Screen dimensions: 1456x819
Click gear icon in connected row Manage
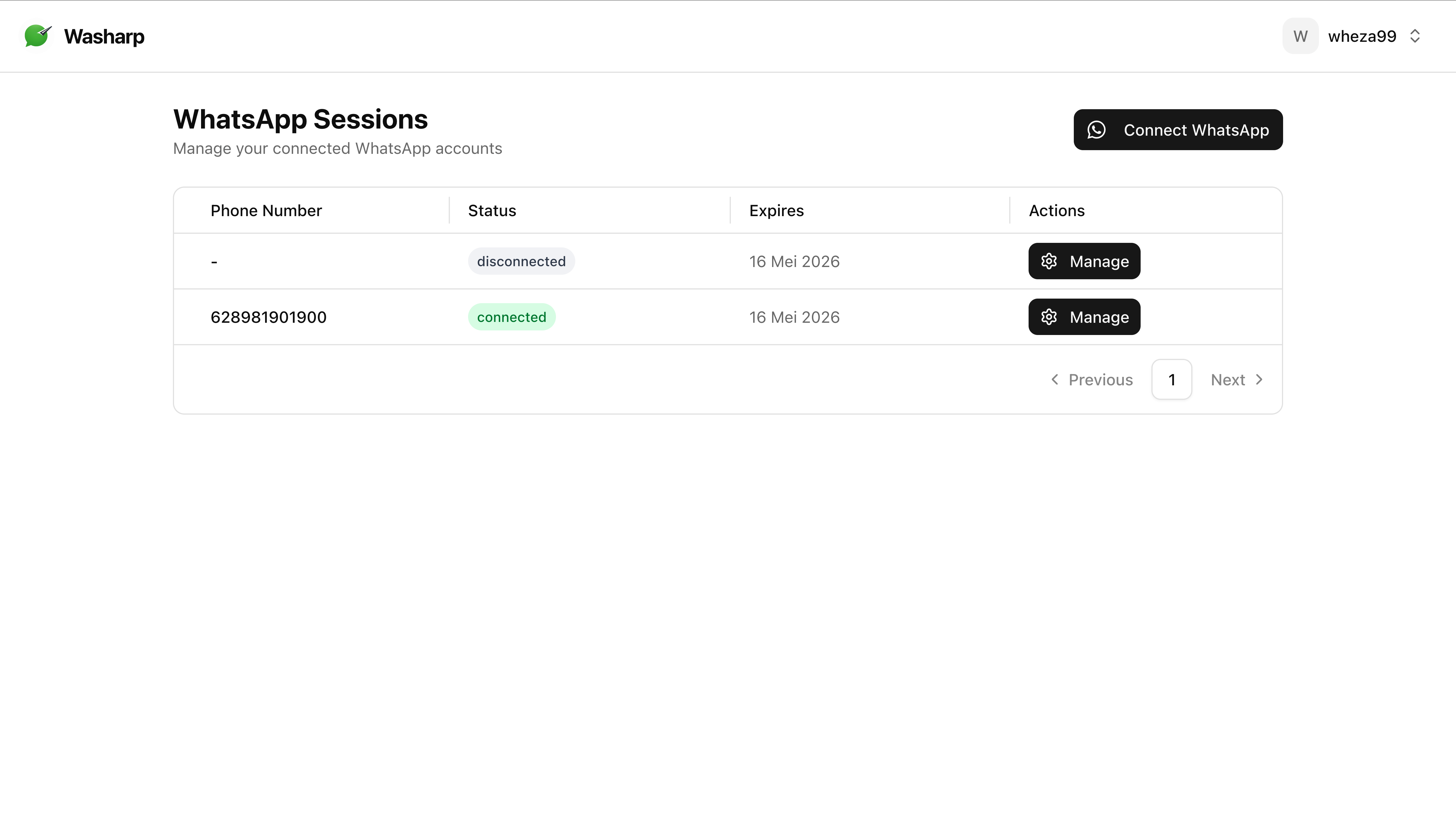1049,317
